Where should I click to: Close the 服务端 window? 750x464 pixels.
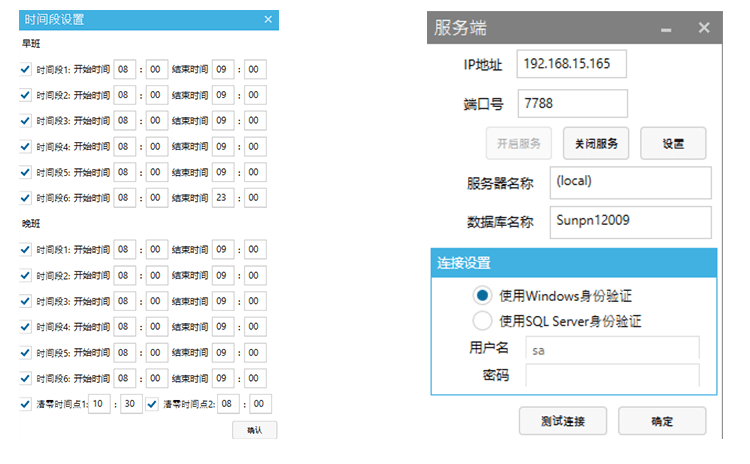tap(704, 28)
